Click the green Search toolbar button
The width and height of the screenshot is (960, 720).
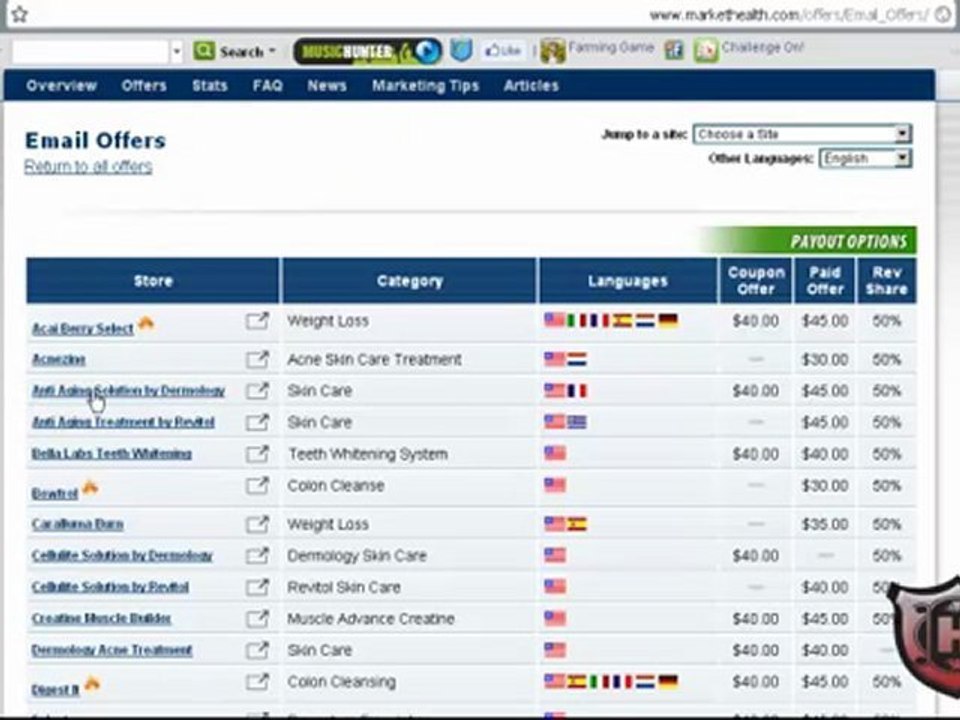(x=236, y=51)
